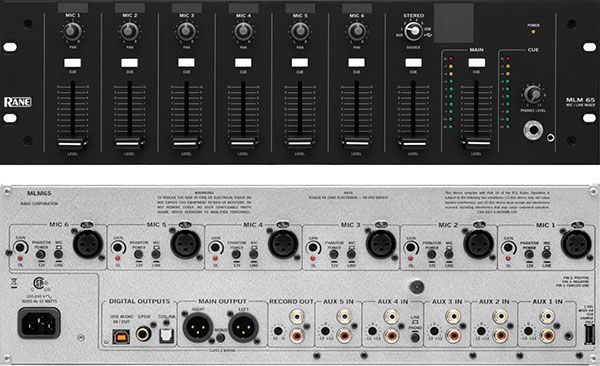This screenshot has width=600, height=366.
Task: Click the AUX 1 IN trim knob
Action: (x=528, y=331)
